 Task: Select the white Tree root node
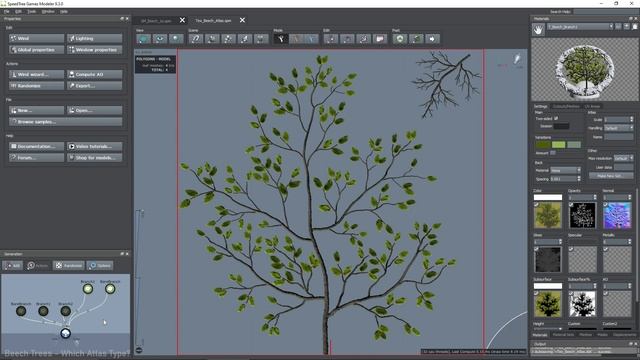click(65, 333)
